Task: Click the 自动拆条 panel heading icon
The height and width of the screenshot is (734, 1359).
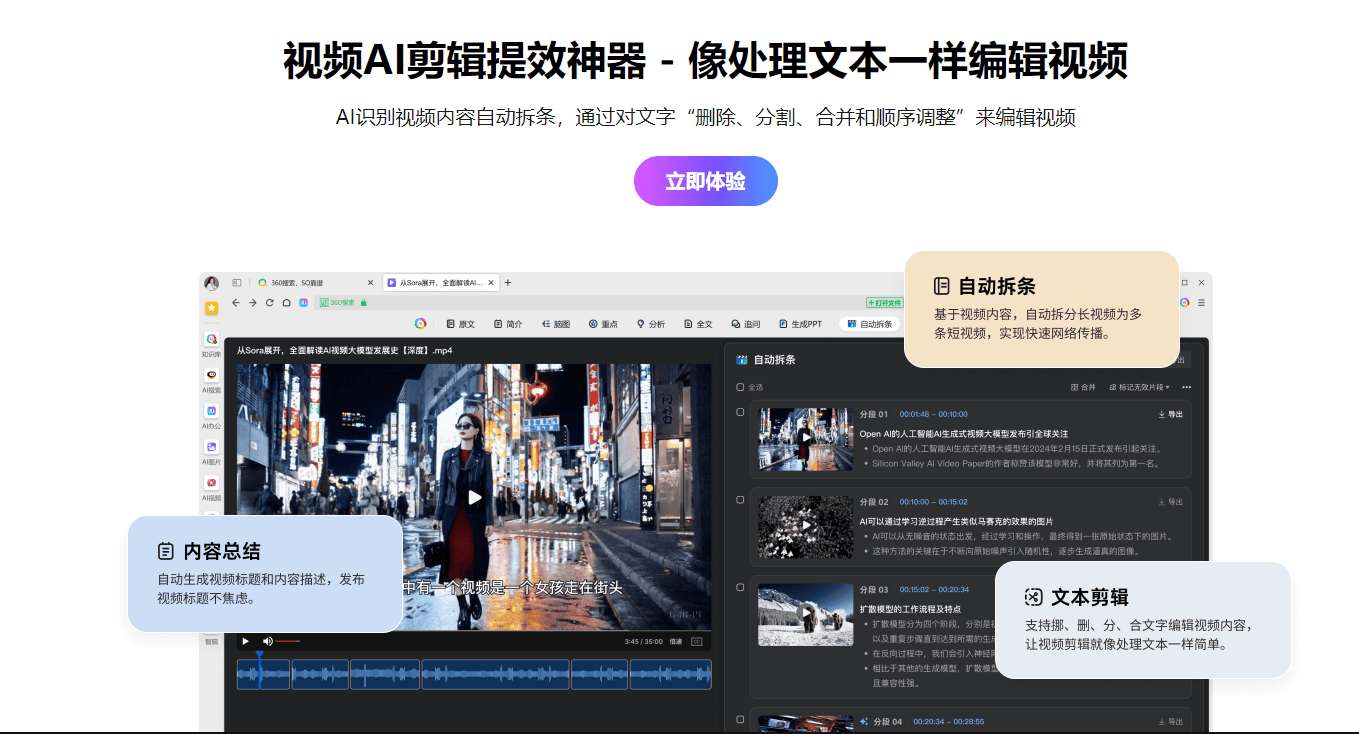Action: pos(742,360)
